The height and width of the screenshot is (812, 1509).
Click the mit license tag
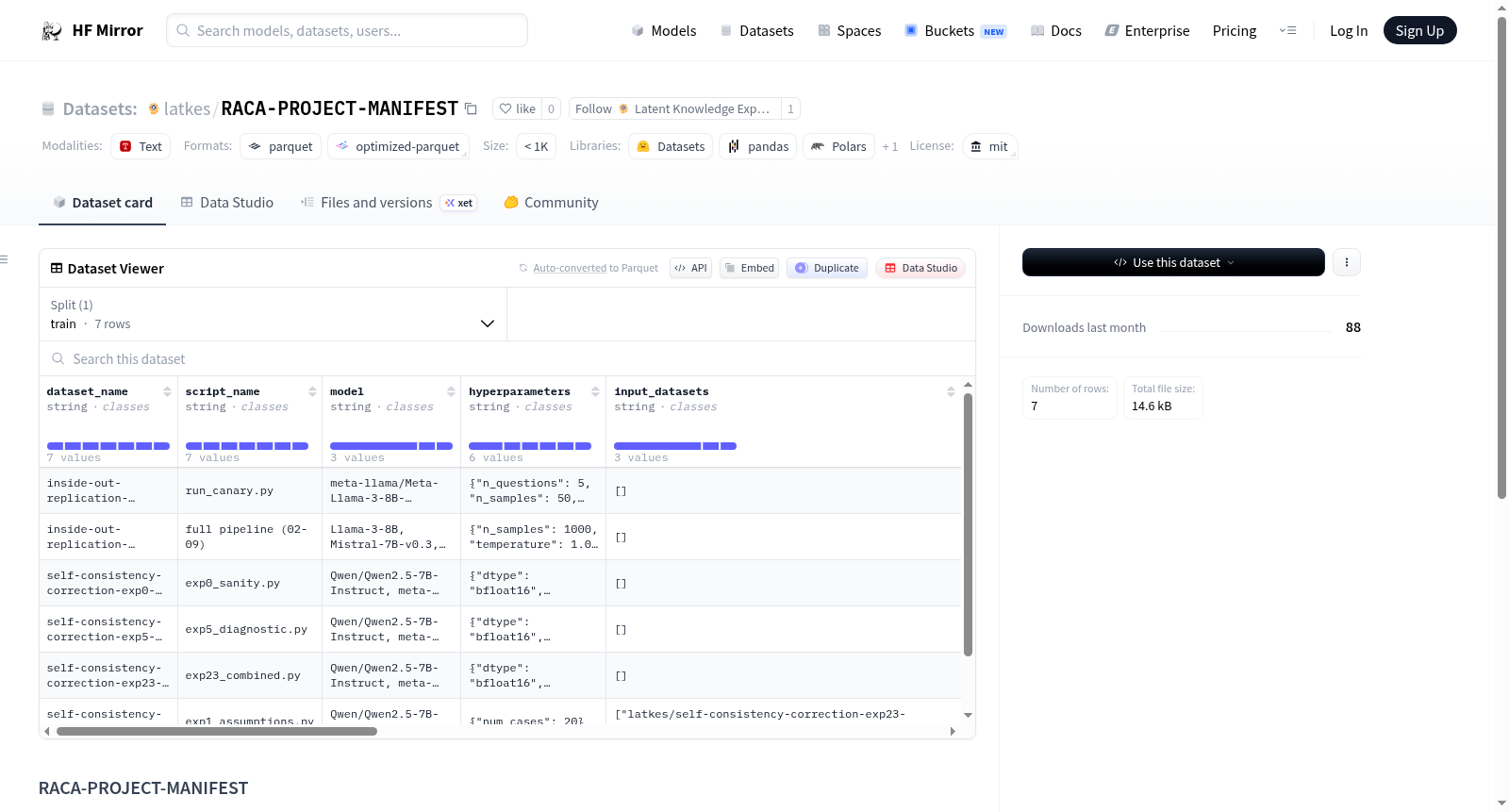(x=989, y=146)
